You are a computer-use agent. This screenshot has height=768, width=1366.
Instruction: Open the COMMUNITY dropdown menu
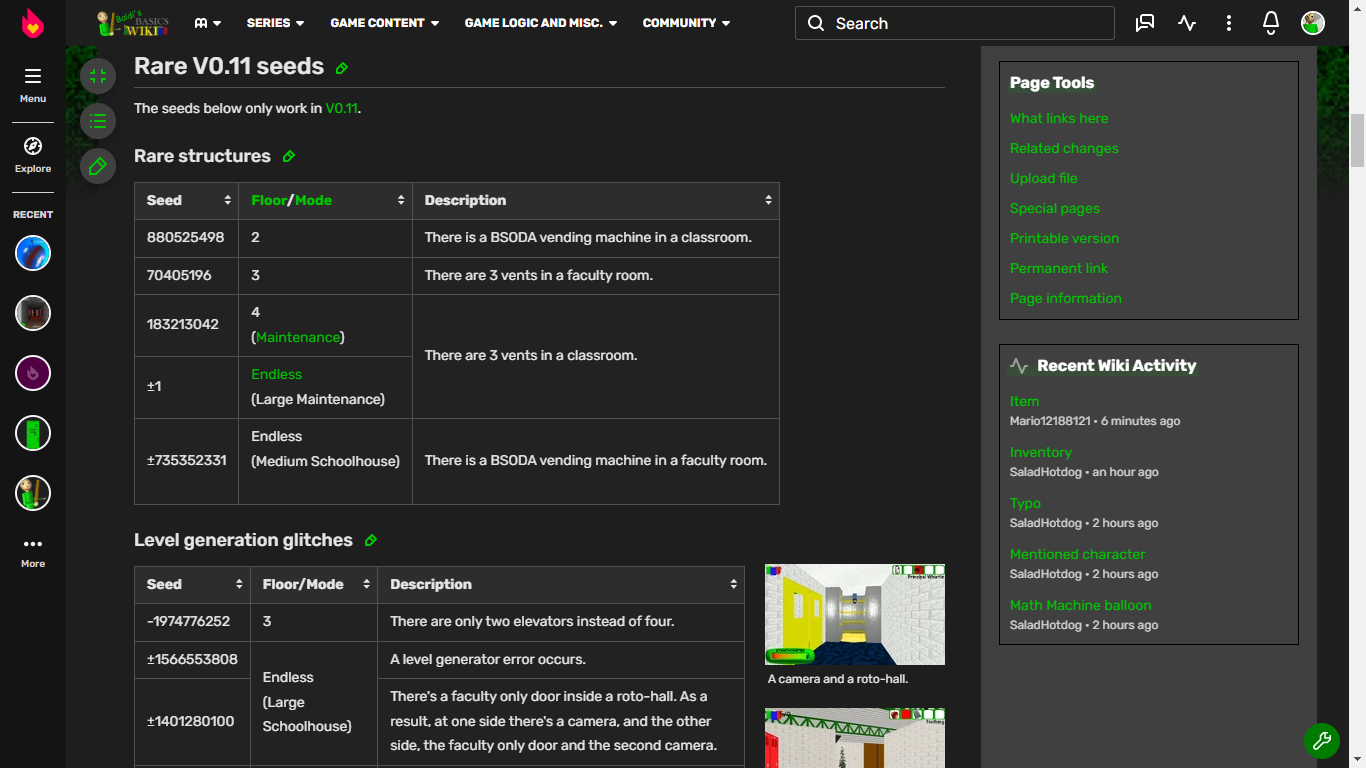pyautogui.click(x=686, y=23)
